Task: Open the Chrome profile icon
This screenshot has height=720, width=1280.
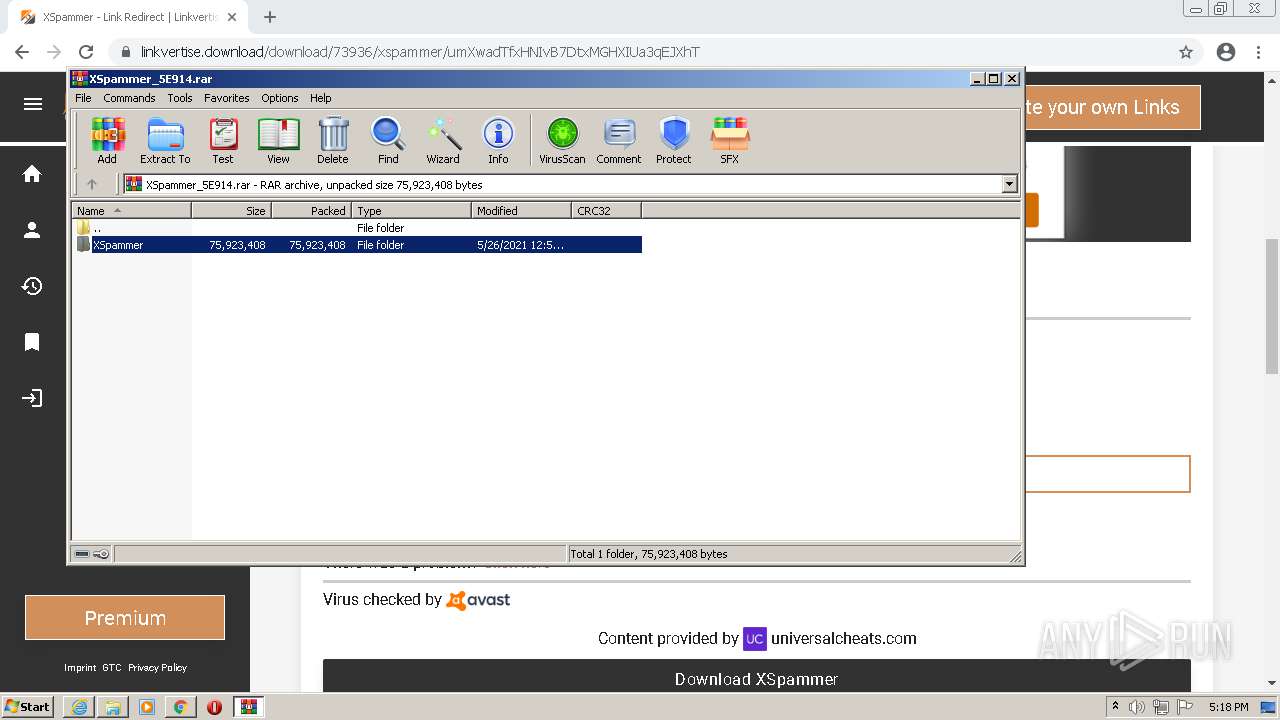Action: (1226, 52)
